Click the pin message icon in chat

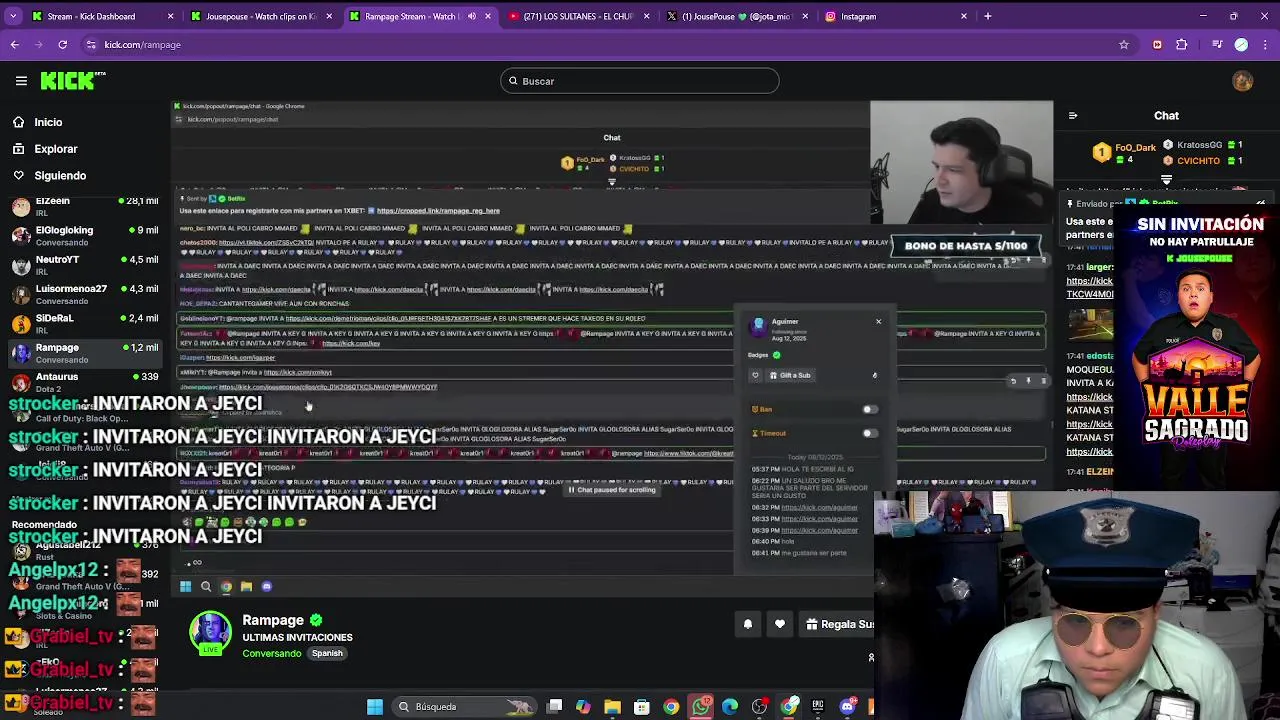[x=1028, y=381]
